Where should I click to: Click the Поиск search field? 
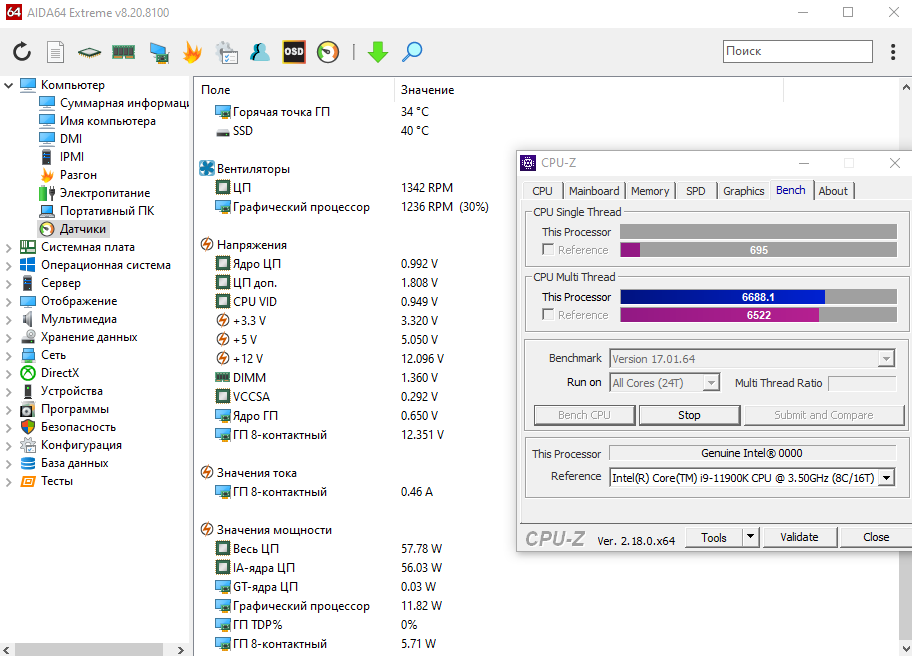797,51
